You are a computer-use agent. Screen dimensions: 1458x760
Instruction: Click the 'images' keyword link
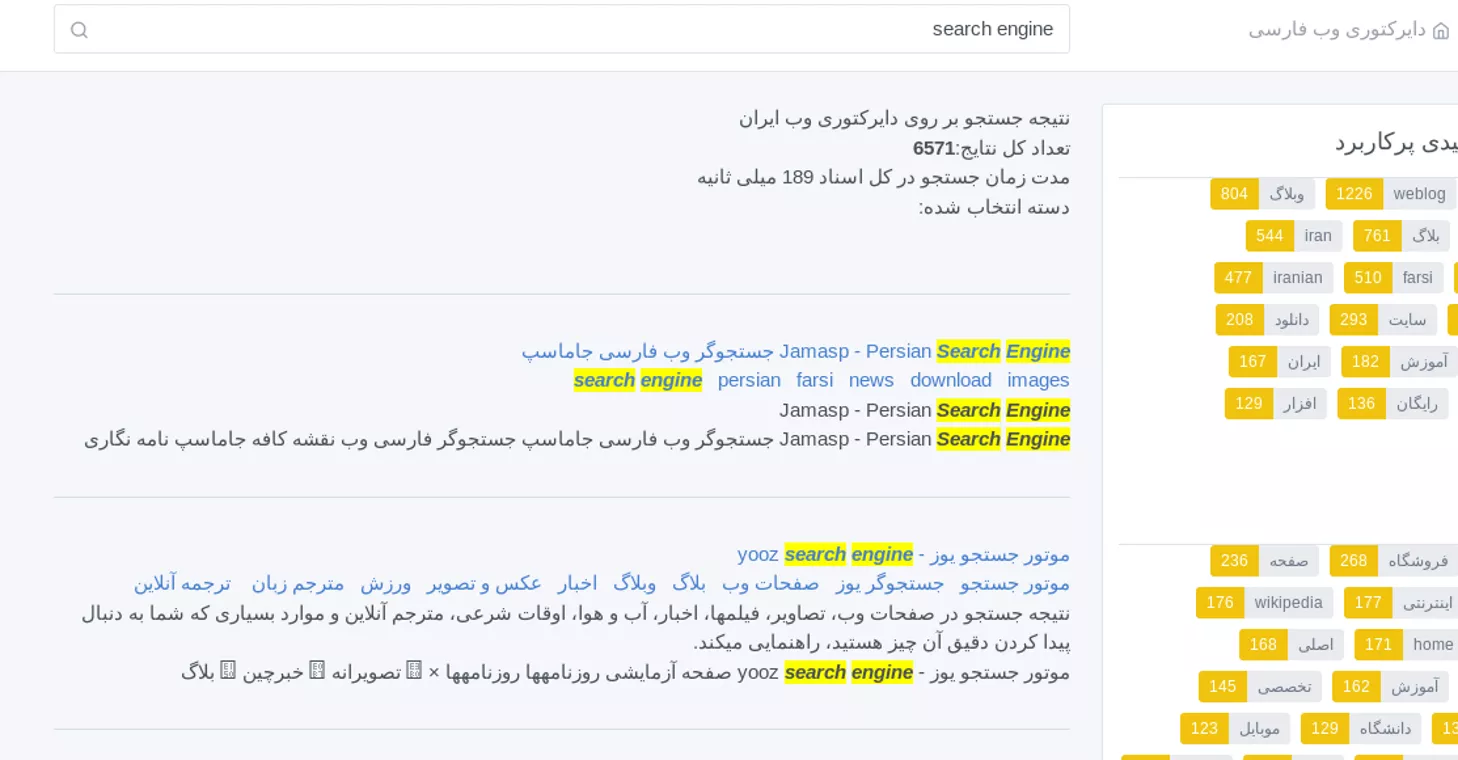click(x=1038, y=380)
